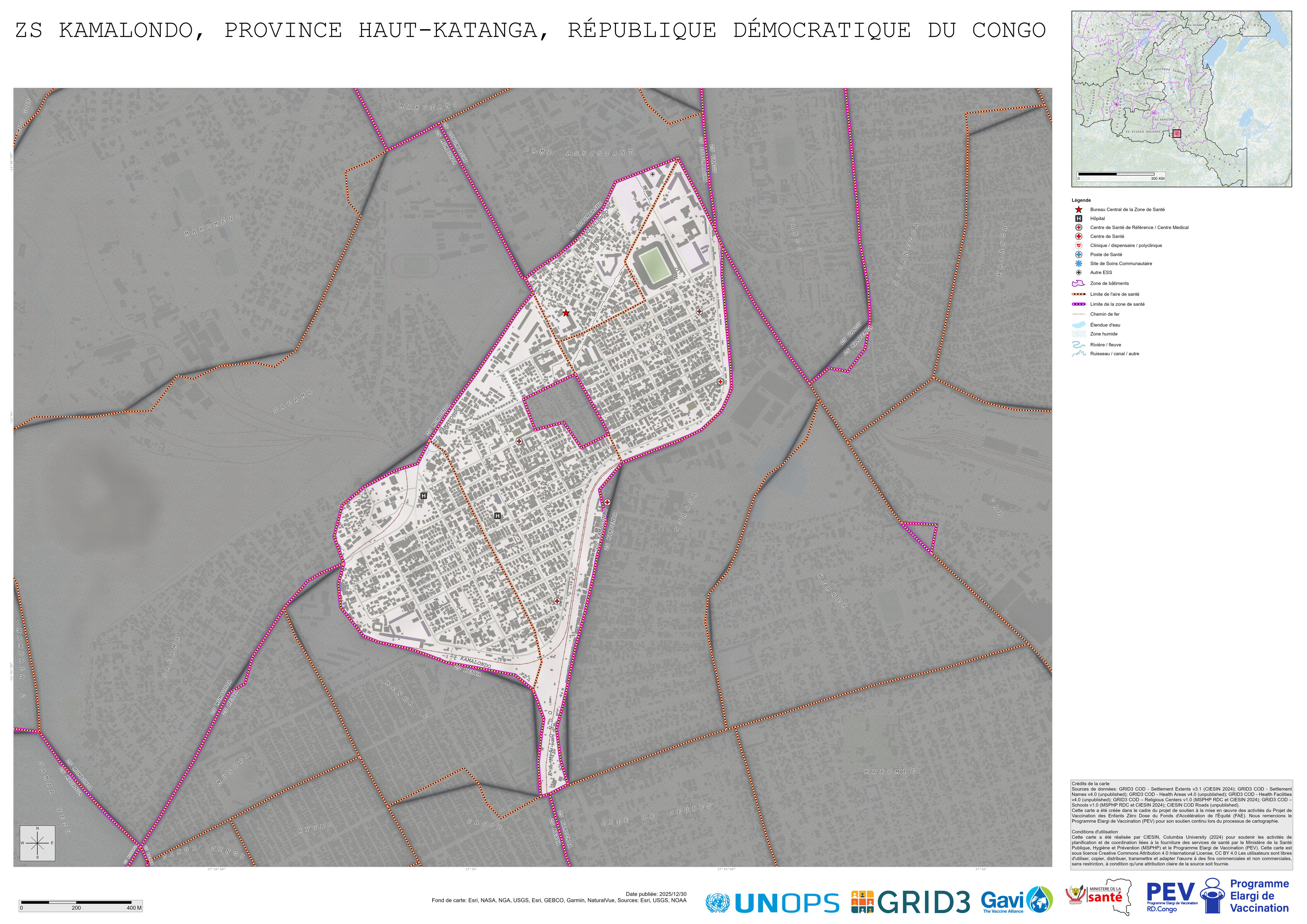Select the Centre de Santé de Référence legend icon
Image resolution: width=1307 pixels, height=924 pixels.
(x=1078, y=228)
